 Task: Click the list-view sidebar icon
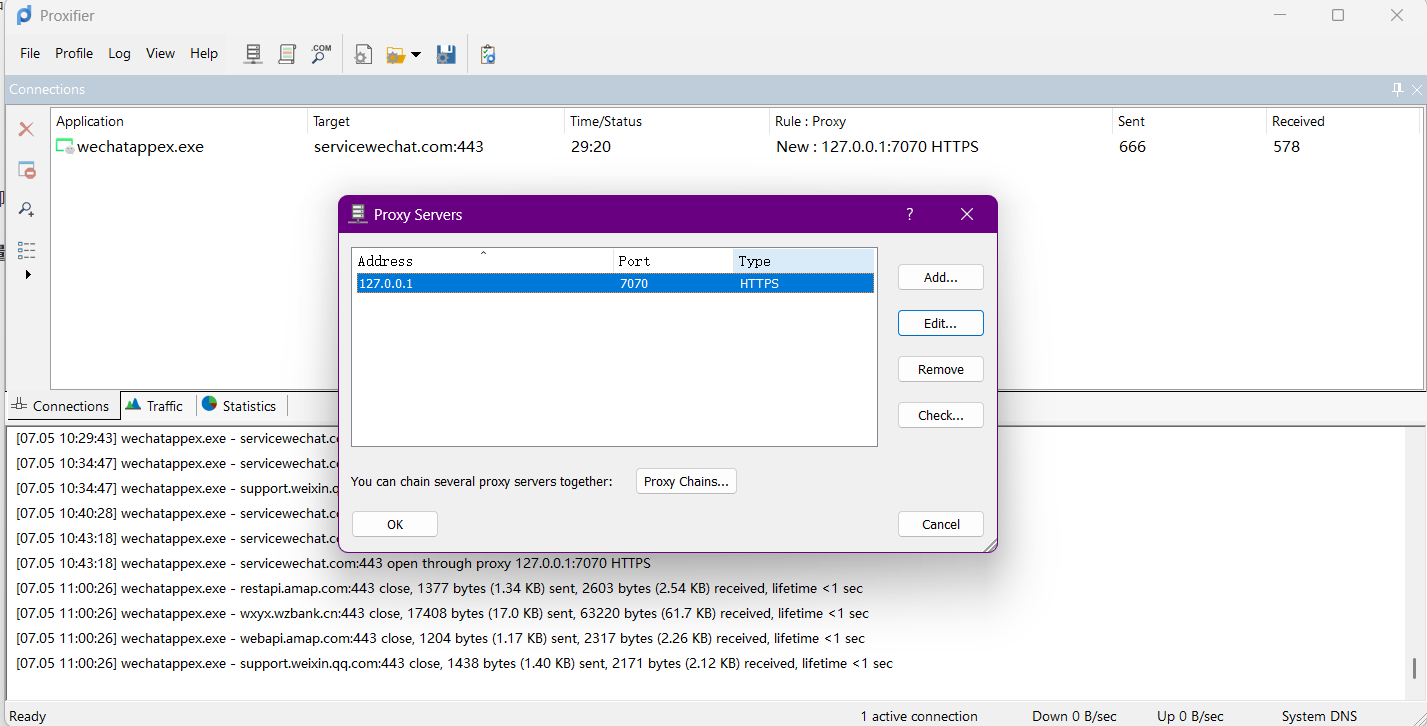pyautogui.click(x=27, y=250)
